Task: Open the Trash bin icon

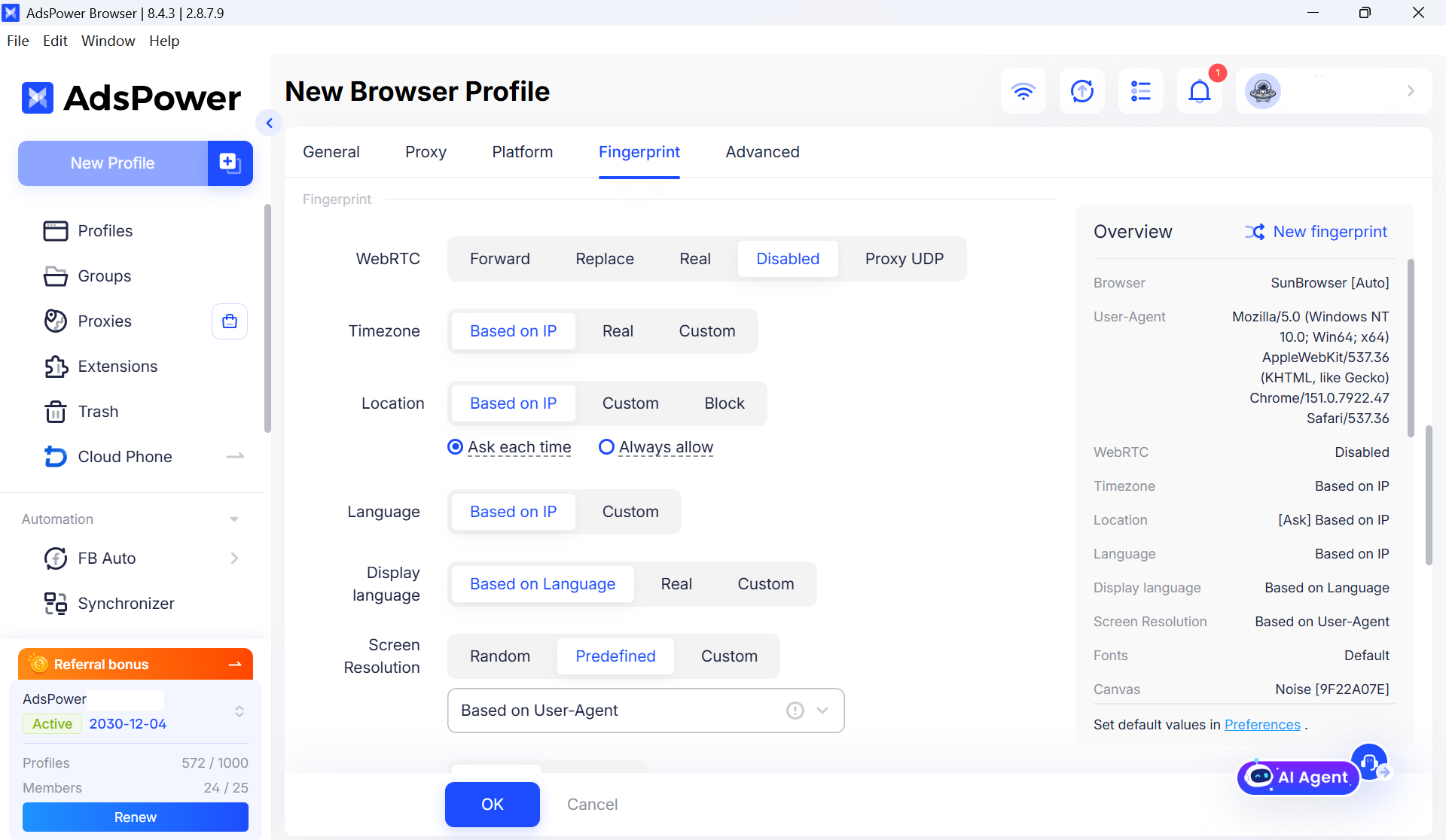Action: (56, 412)
